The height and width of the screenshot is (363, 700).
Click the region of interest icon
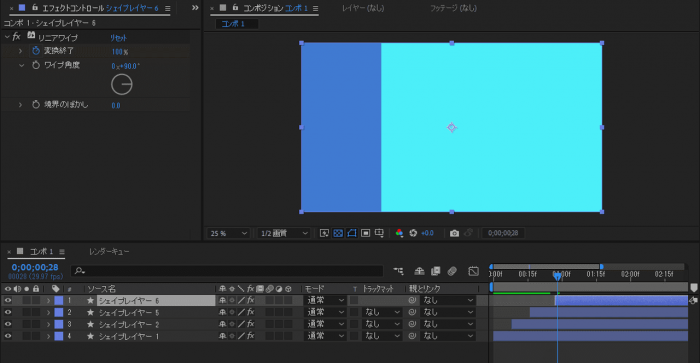[x=366, y=233]
